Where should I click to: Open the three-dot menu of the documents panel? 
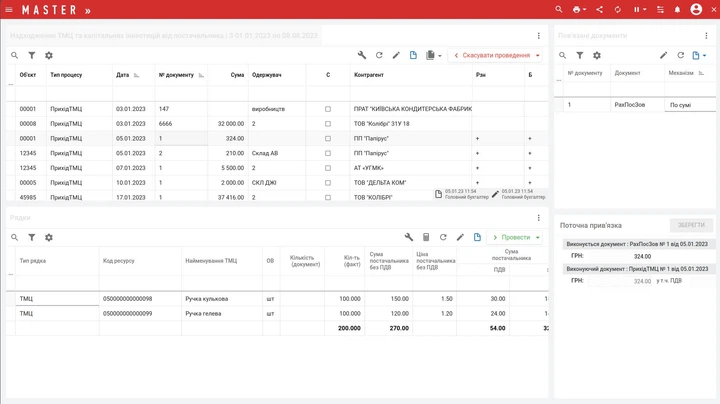pos(539,35)
